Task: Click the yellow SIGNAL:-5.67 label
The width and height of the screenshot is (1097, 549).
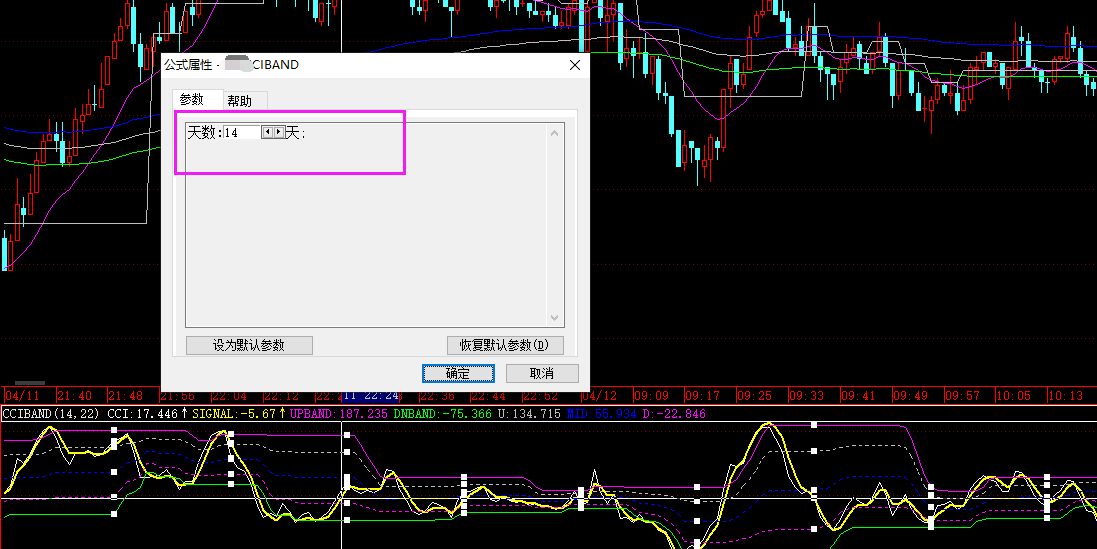Action: 234,414
